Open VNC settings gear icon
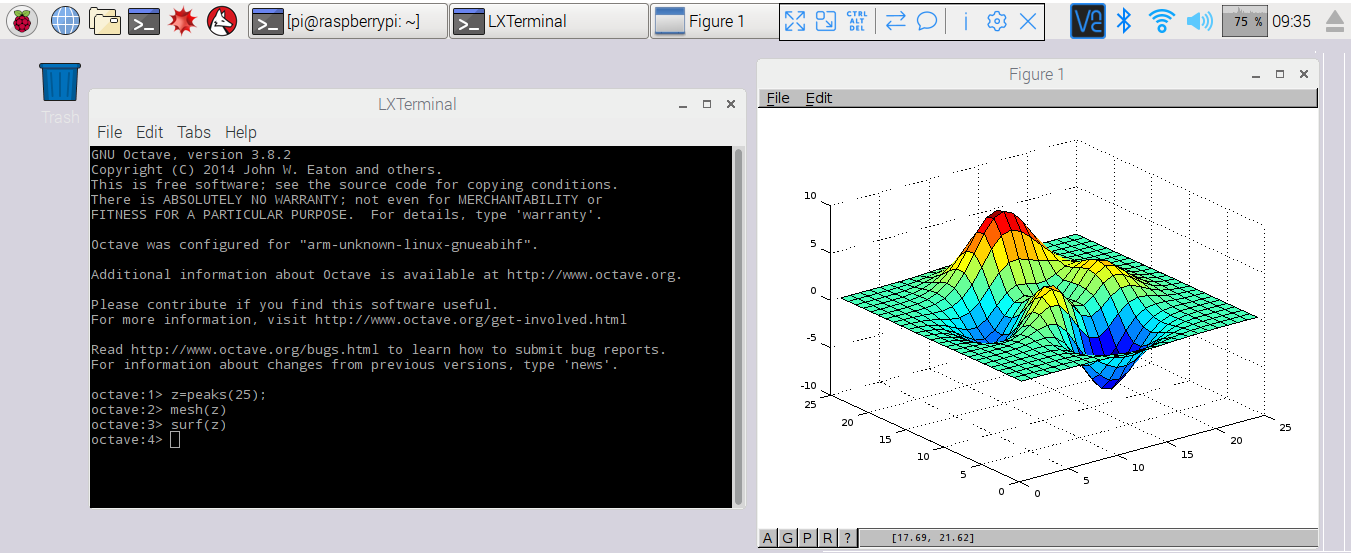Screen dimensions: 1351x554 (x=996, y=21)
